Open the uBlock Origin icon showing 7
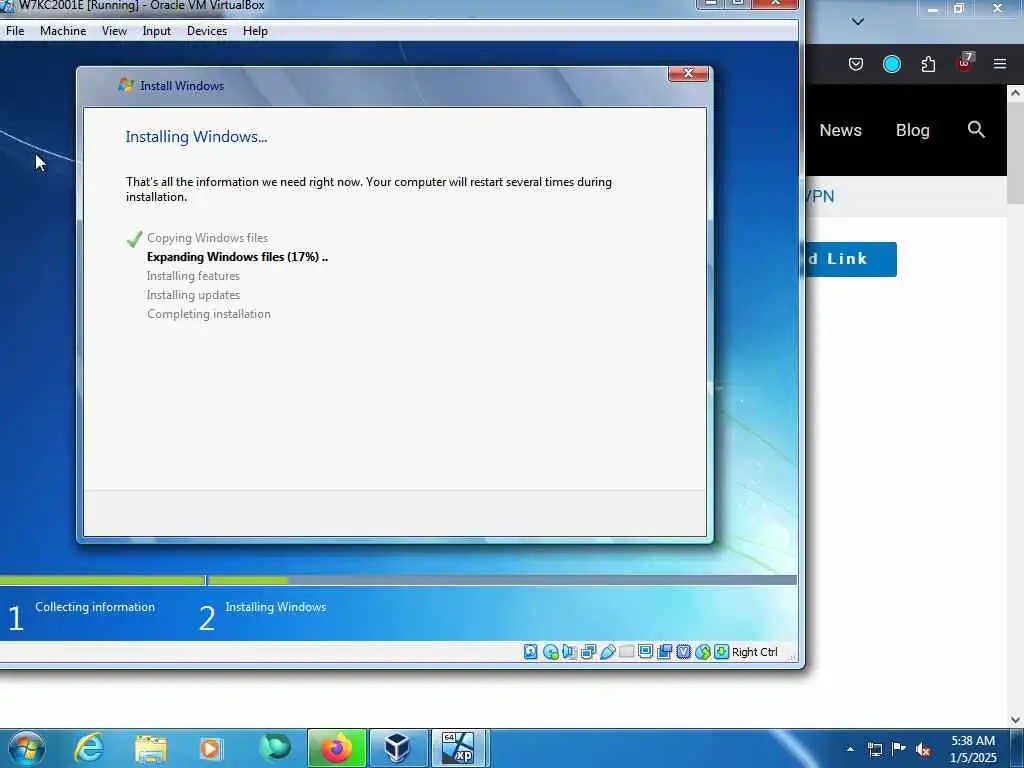 (965, 63)
